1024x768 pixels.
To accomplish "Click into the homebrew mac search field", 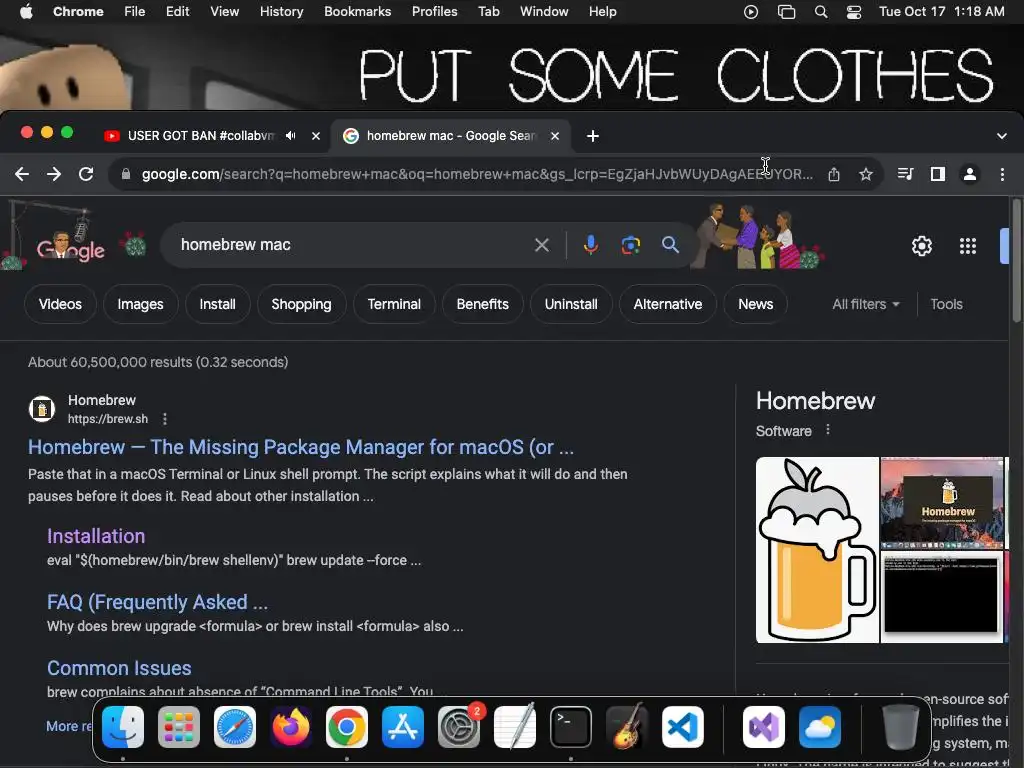I will click(x=353, y=245).
